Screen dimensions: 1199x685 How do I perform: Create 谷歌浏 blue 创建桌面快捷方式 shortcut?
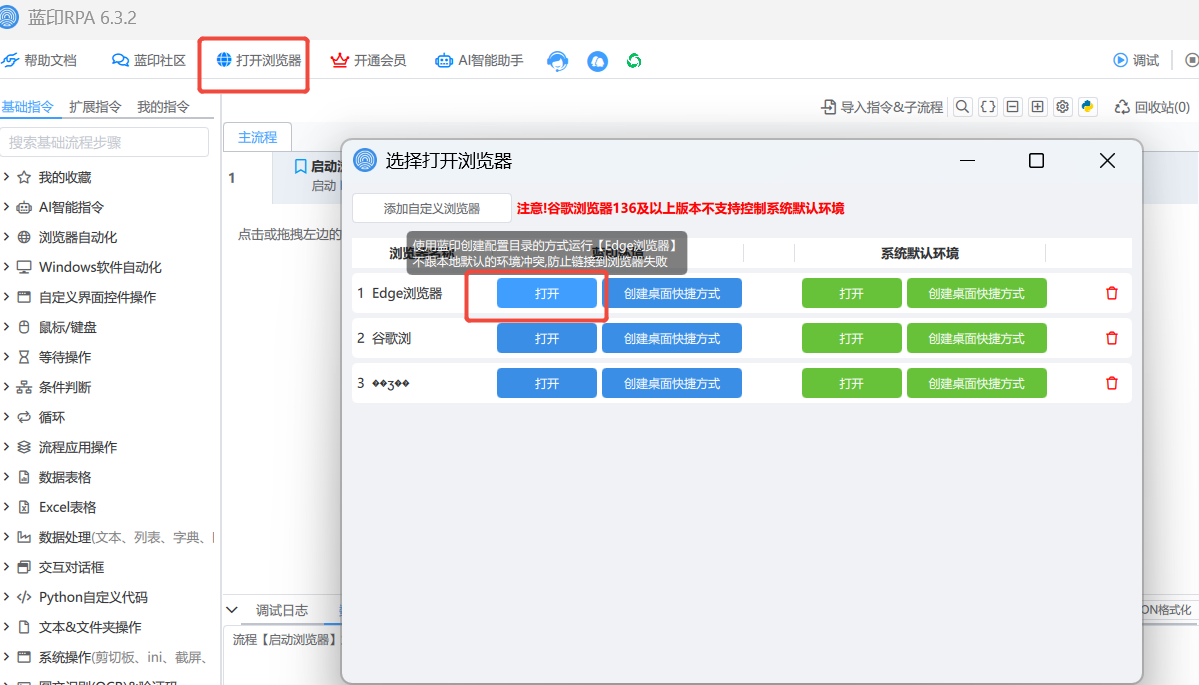(671, 338)
